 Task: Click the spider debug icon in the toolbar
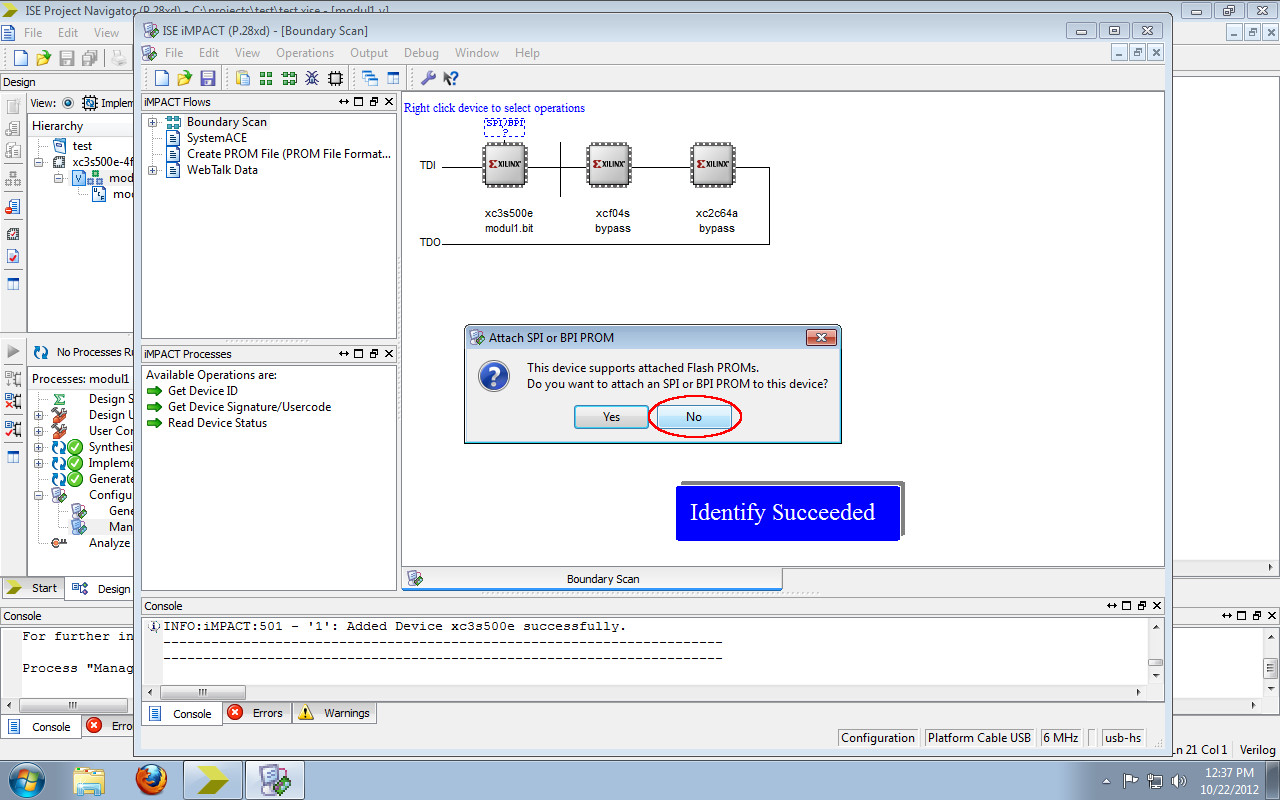coord(311,78)
